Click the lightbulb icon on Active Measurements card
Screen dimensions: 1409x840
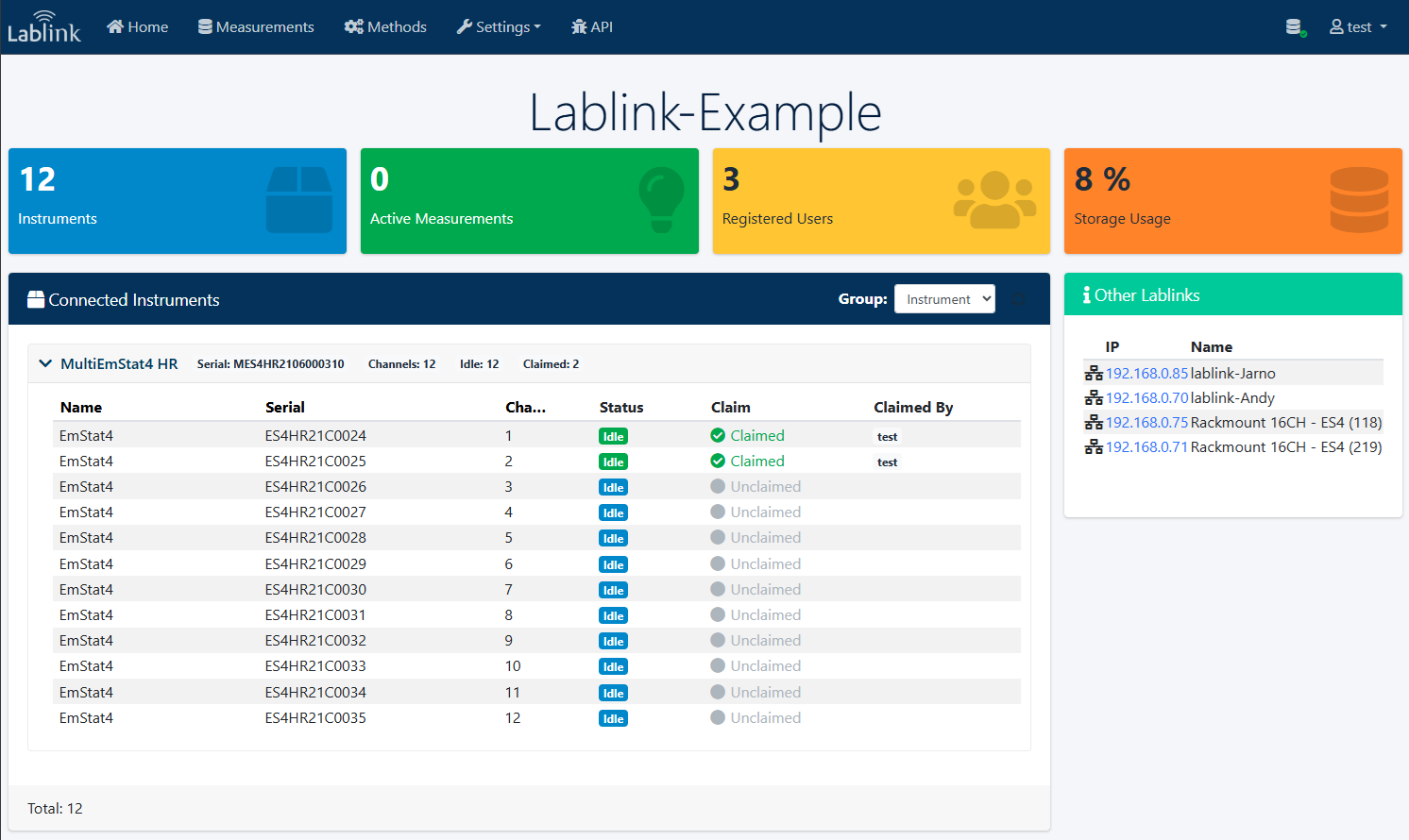(x=661, y=200)
